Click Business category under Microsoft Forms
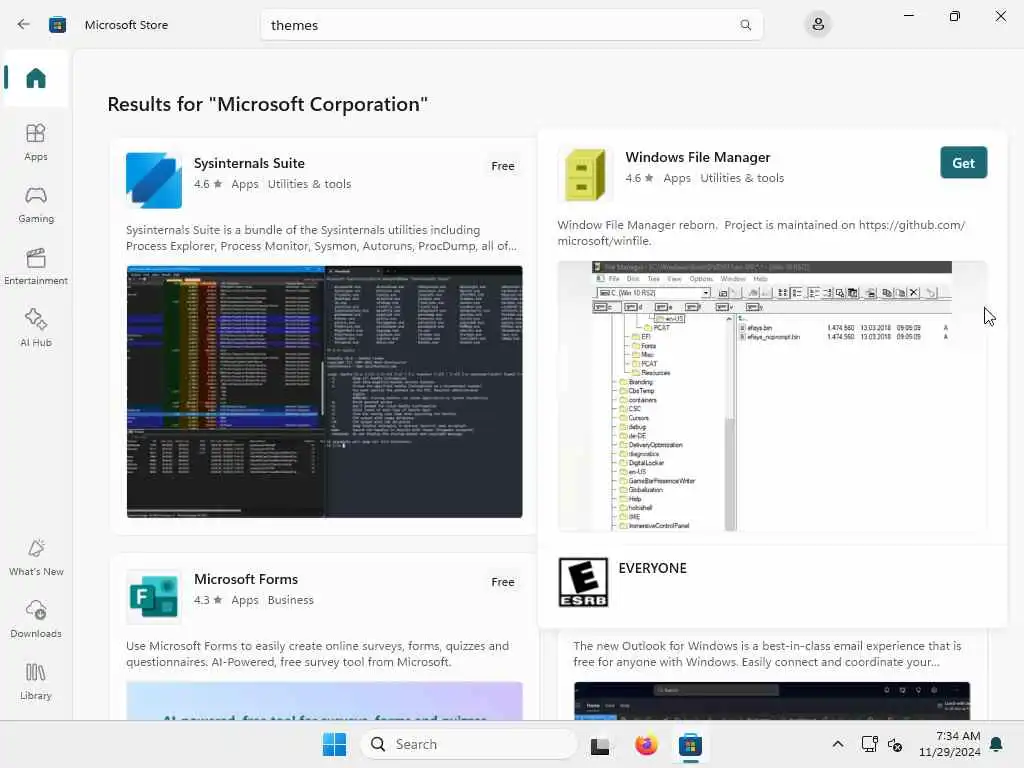This screenshot has width=1024, height=768. coord(291,600)
